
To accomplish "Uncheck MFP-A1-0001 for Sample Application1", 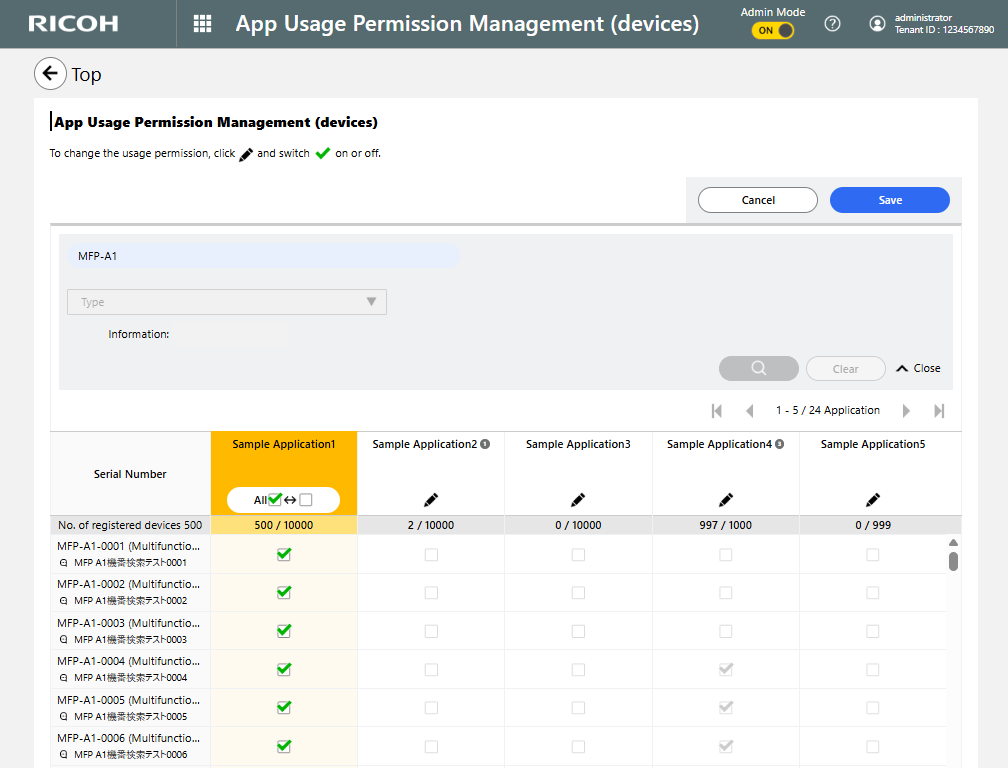I will [284, 554].
